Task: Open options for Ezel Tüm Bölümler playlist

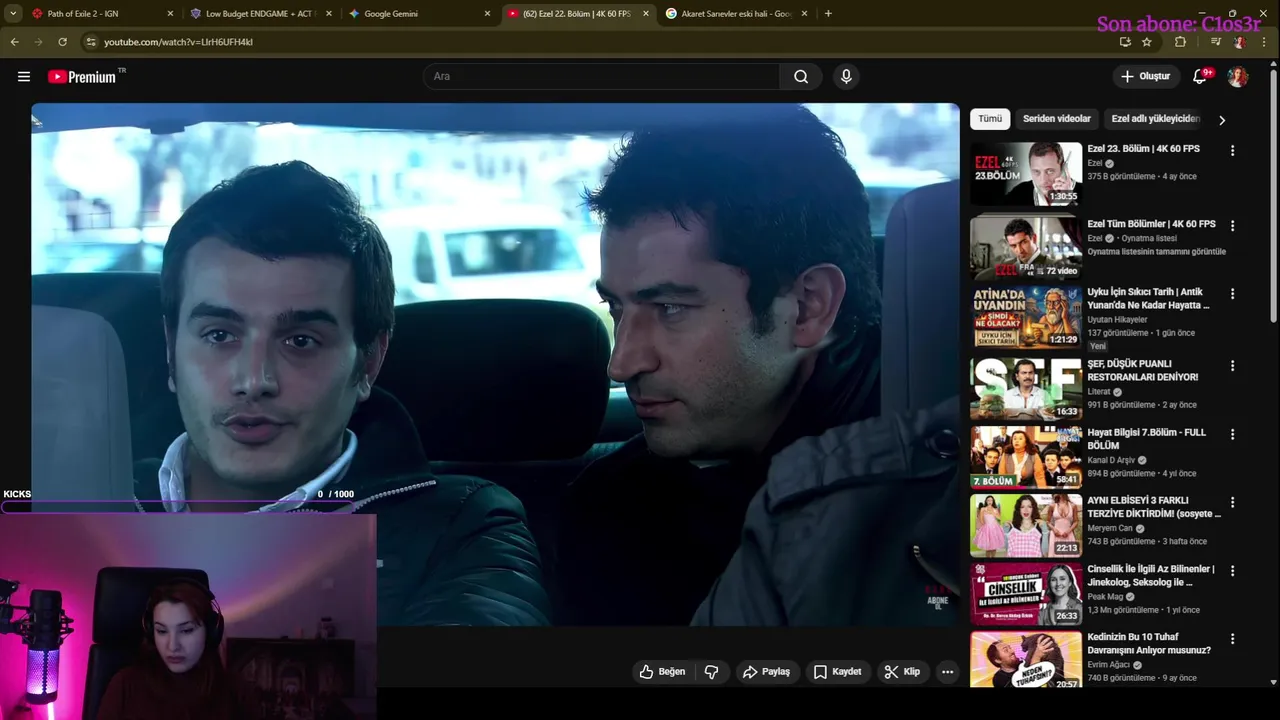Action: [1232, 226]
